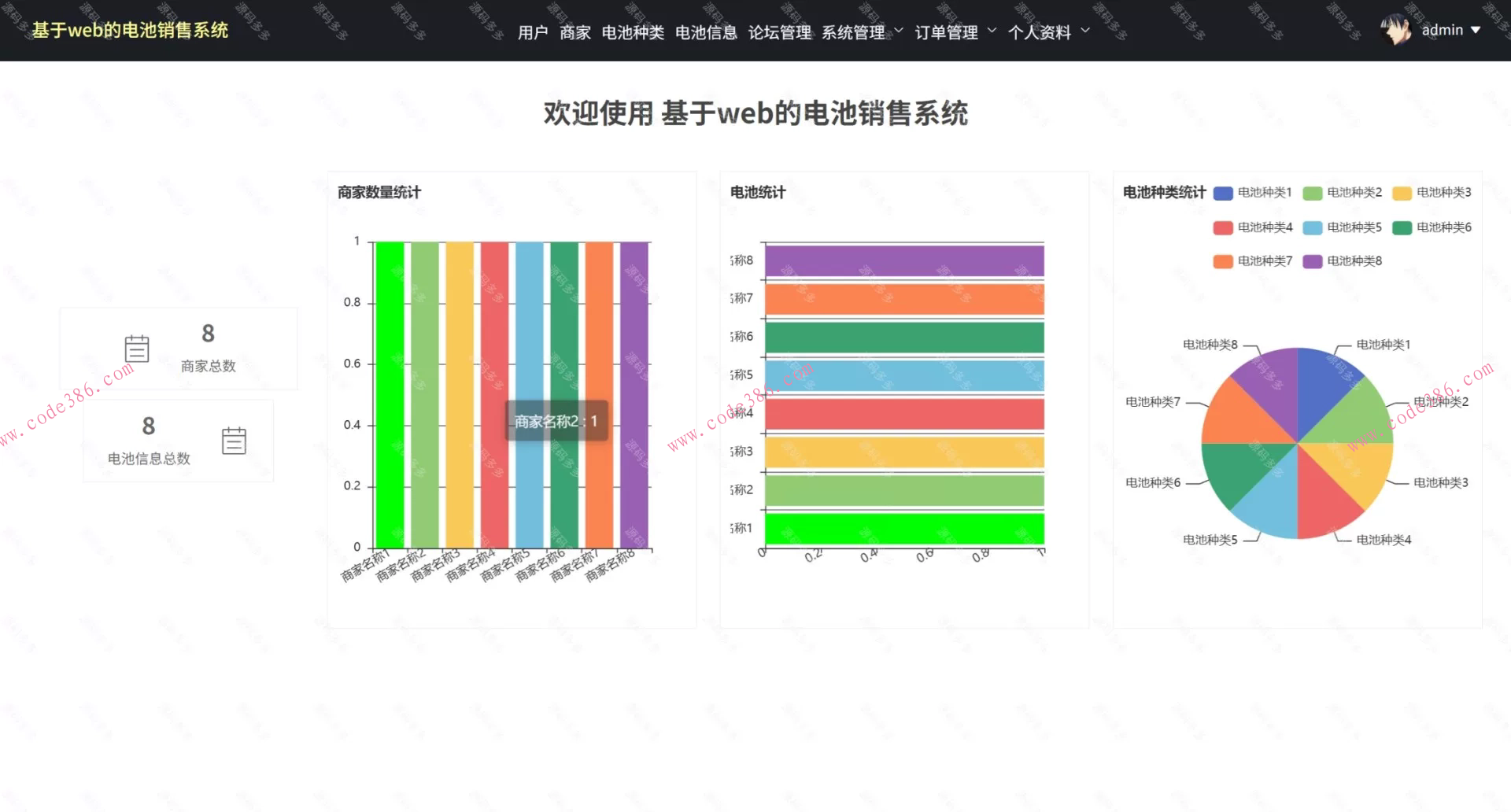Screen dimensions: 1511x812
Task: Click the purple 商家名称8 bar in bar chart
Action: [634, 393]
